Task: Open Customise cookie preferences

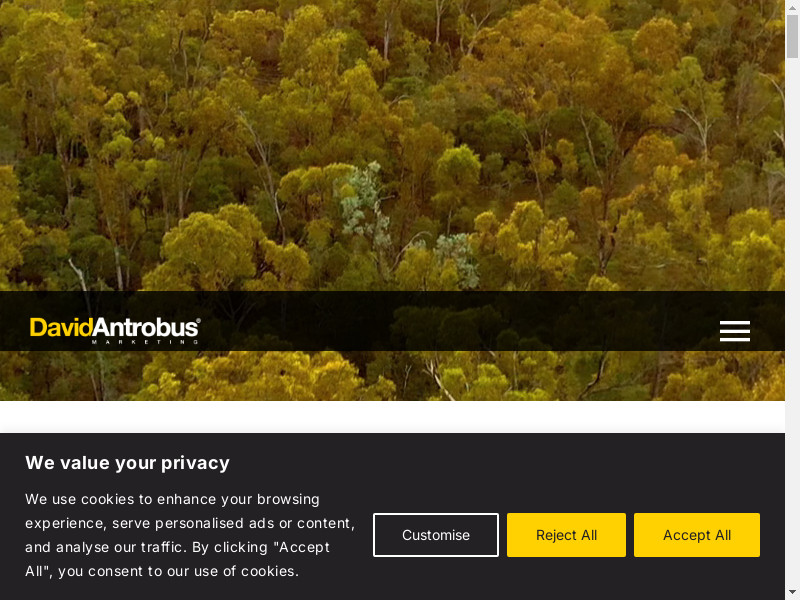Action: click(435, 535)
